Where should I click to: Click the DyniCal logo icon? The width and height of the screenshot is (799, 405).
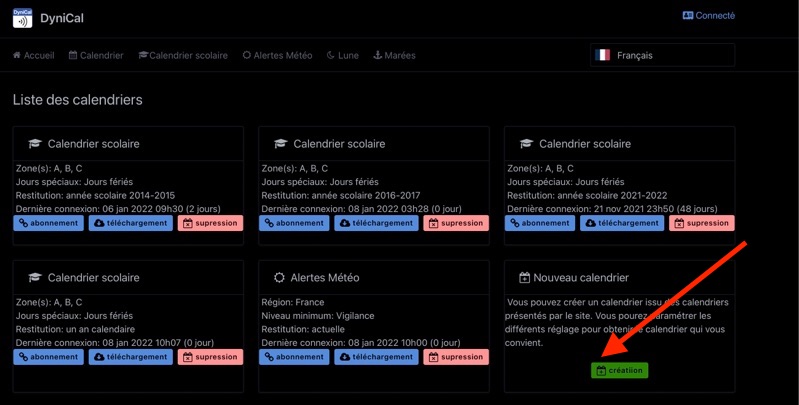[x=21, y=18]
